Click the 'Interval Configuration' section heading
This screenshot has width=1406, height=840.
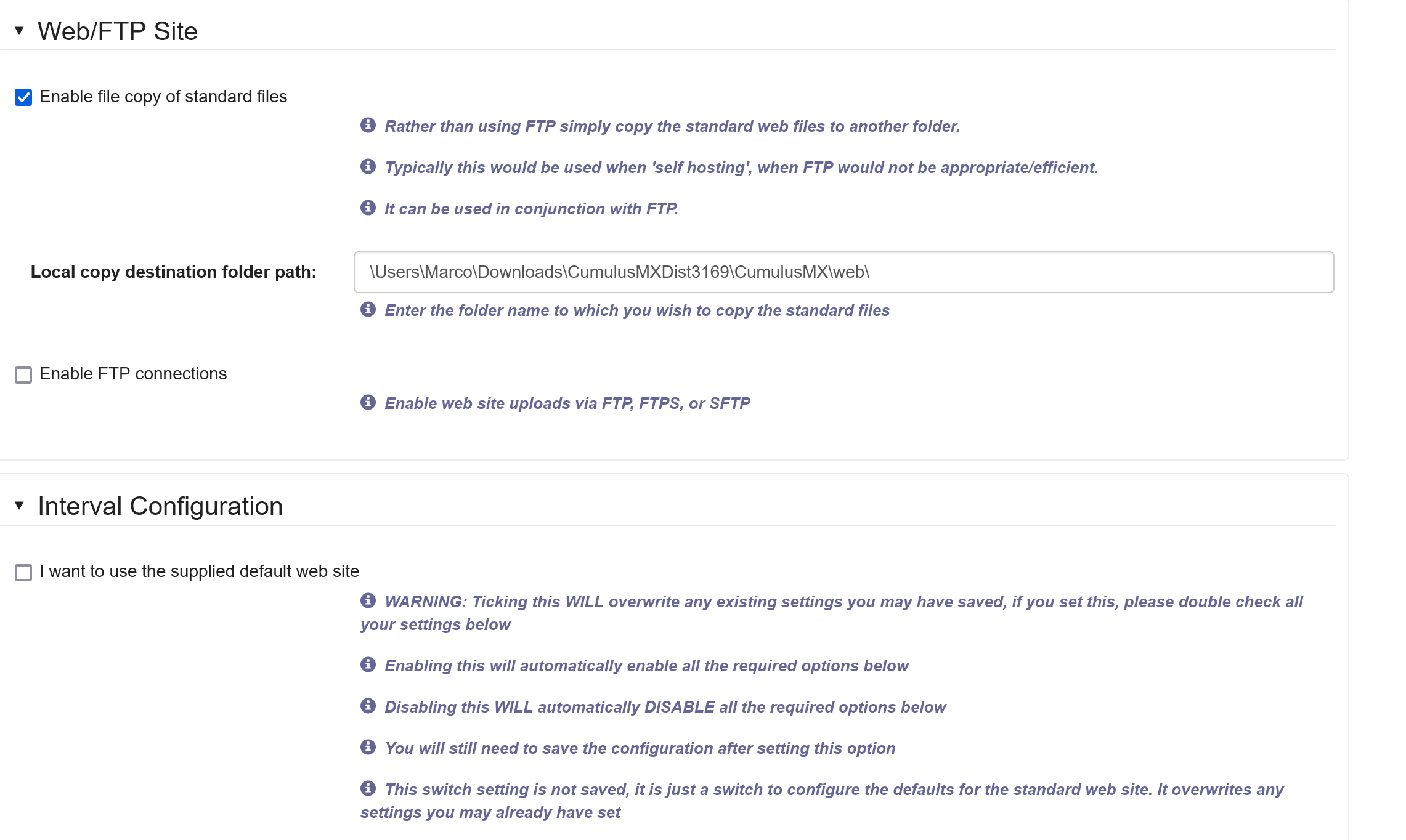pos(160,506)
